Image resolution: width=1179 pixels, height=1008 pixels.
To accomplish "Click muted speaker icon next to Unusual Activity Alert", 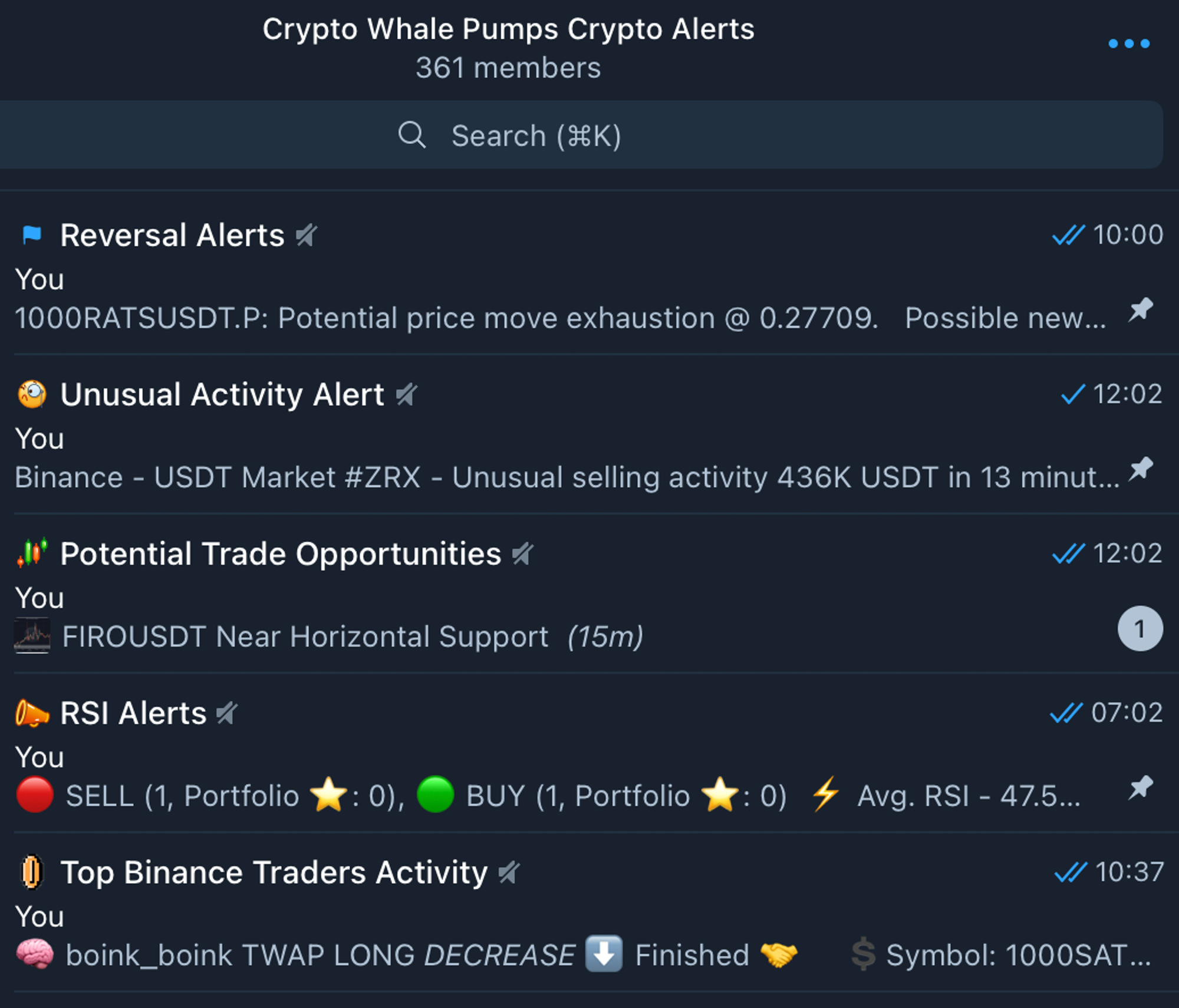I will tap(407, 394).
